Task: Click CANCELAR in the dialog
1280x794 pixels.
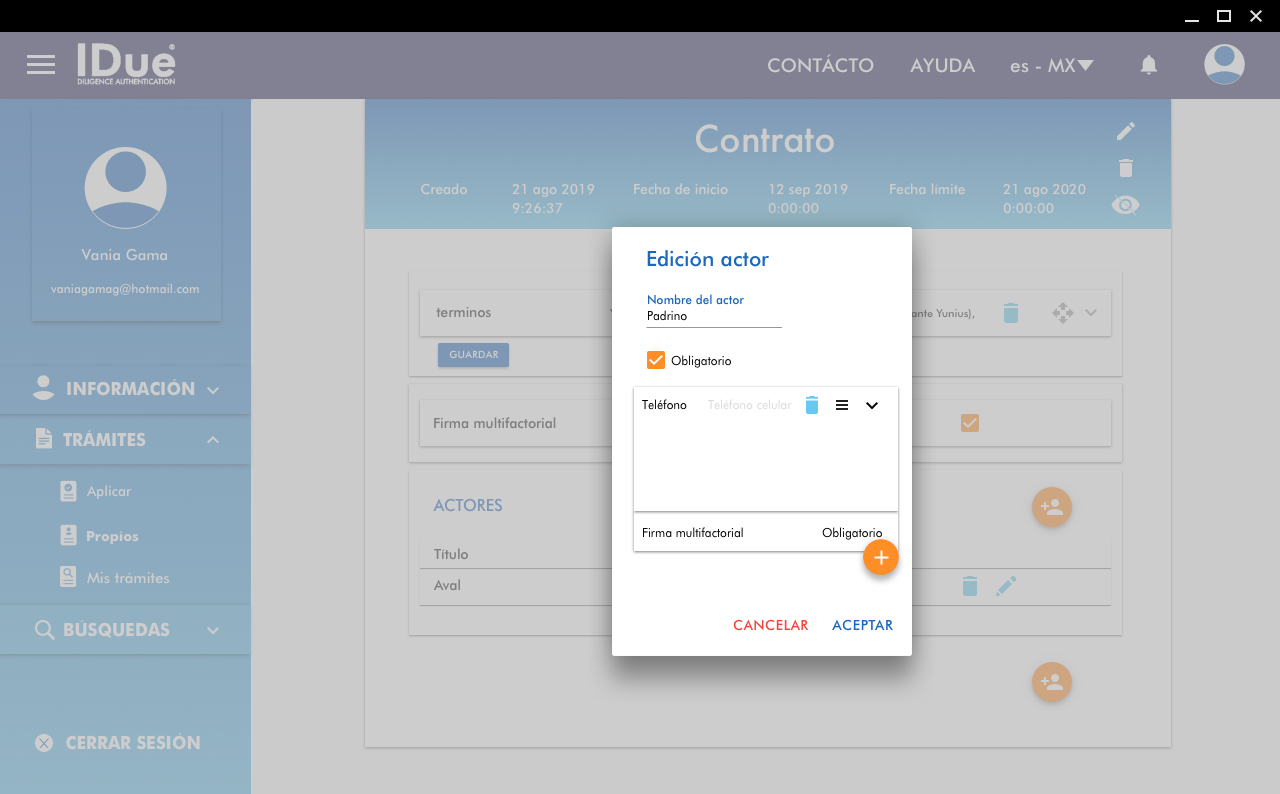Action: (x=770, y=625)
